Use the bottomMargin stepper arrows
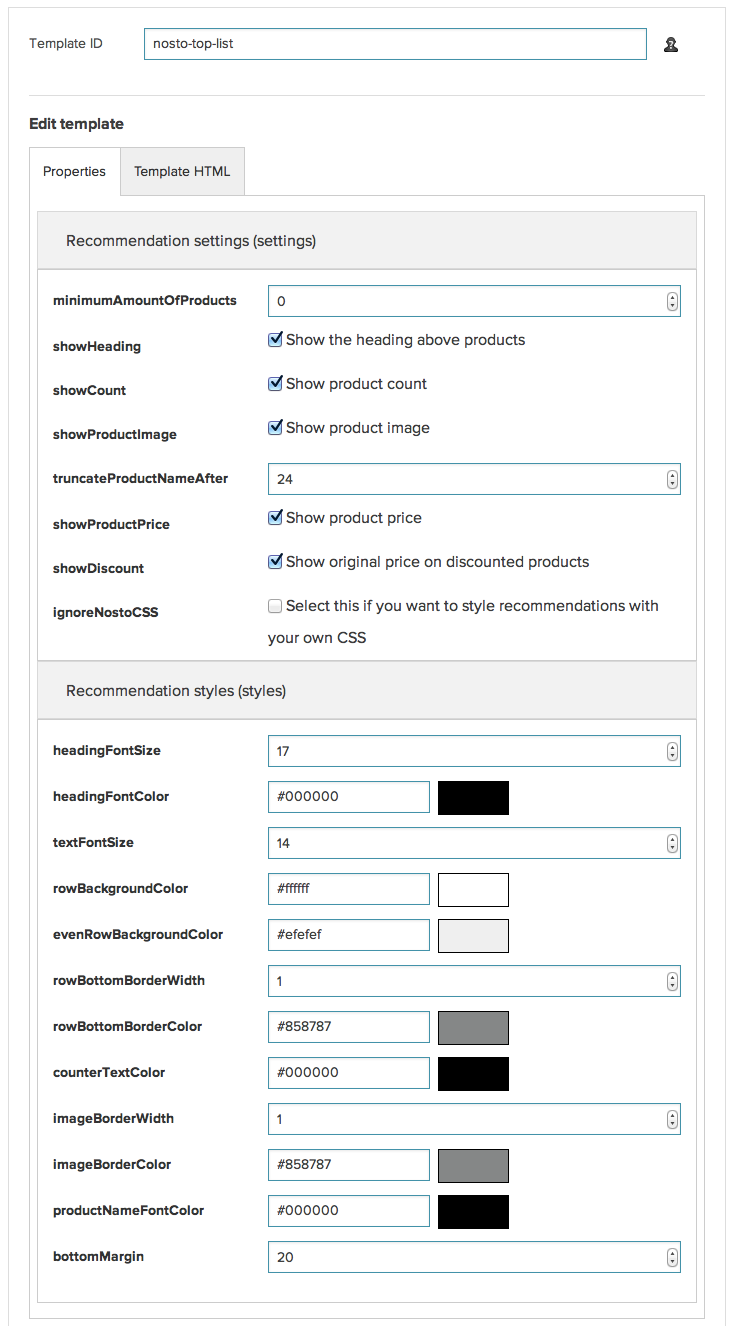This screenshot has width=739, height=1326. coord(672,1257)
